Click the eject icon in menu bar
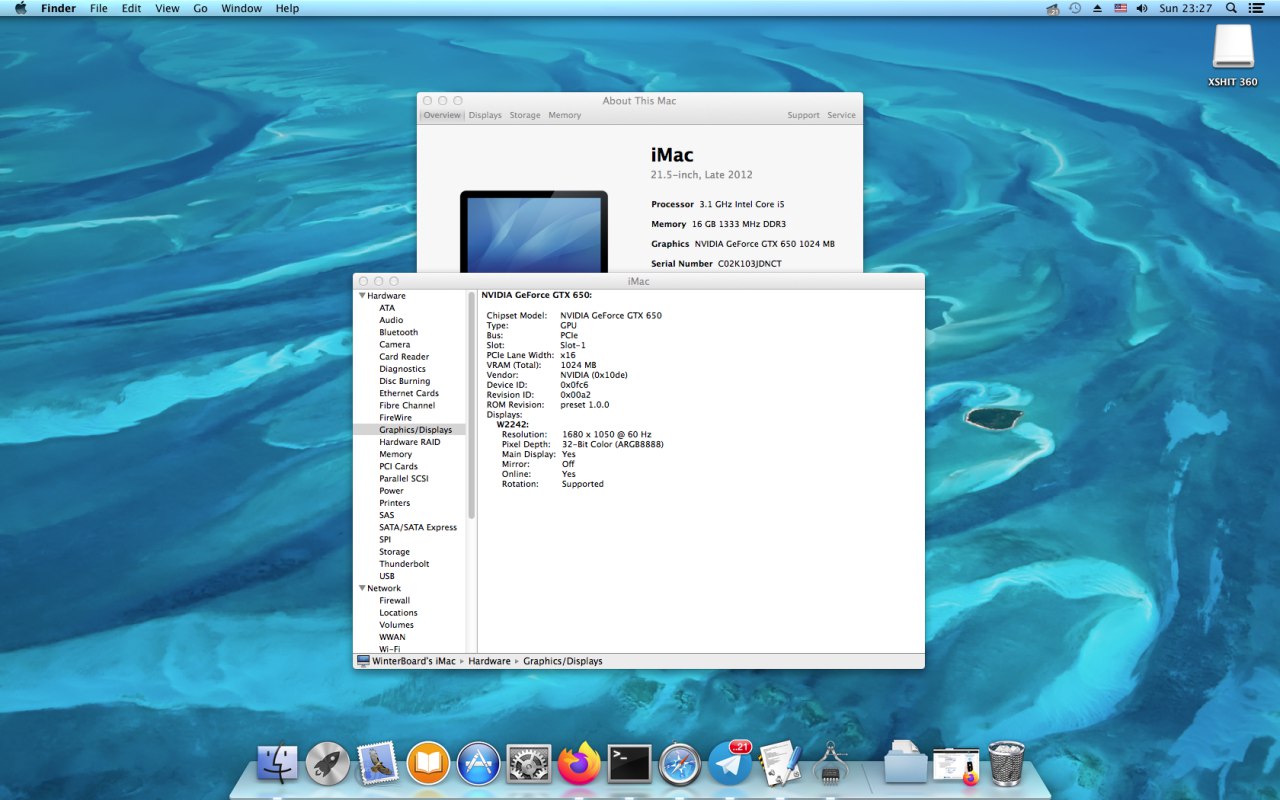 click(1097, 8)
